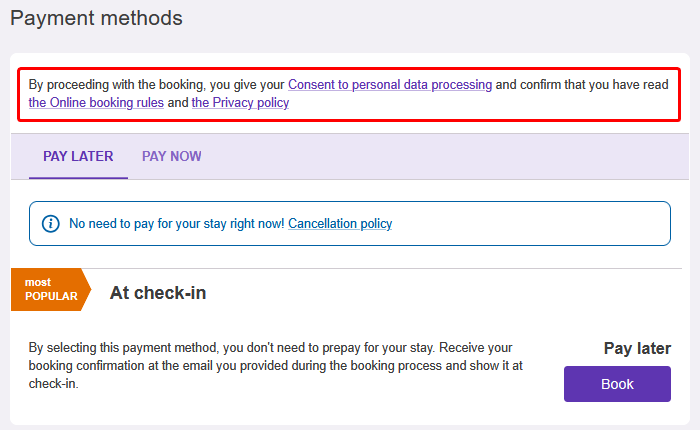Click empty area of the purple tab bar
Viewport: 700px width, 430px height.
[446, 156]
